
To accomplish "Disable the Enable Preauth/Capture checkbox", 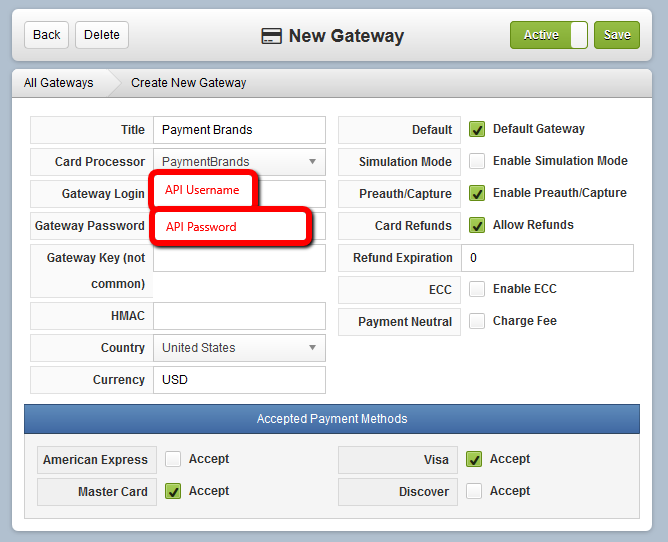I will [477, 193].
